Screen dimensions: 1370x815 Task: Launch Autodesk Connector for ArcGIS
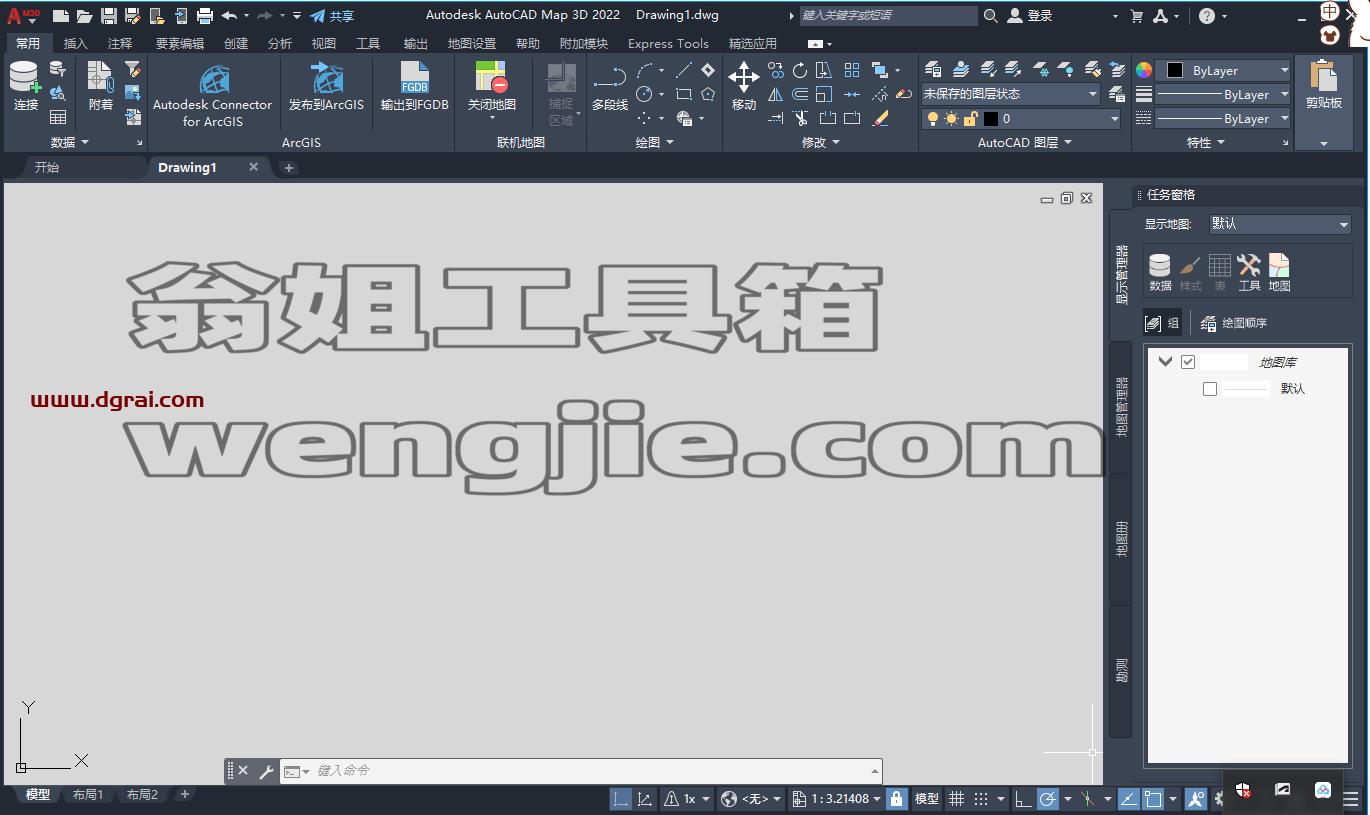pos(212,95)
